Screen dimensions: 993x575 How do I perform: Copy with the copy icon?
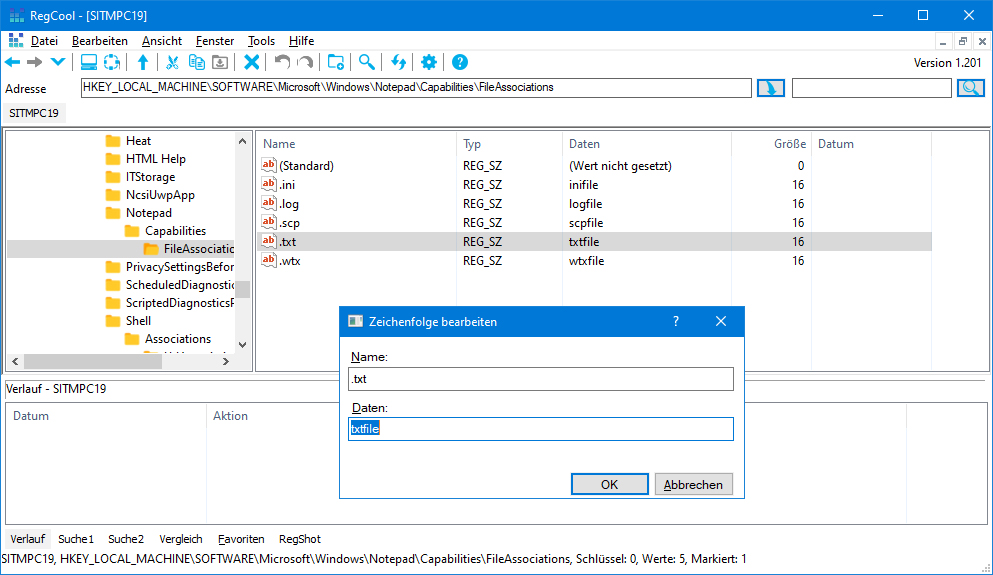197,62
